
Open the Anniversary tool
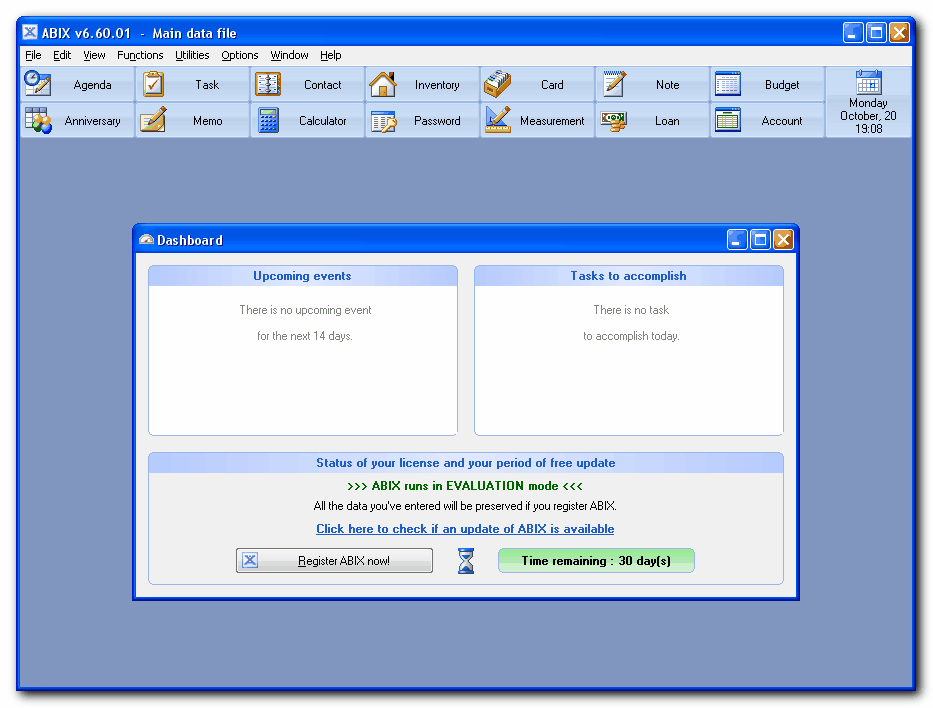pos(76,120)
